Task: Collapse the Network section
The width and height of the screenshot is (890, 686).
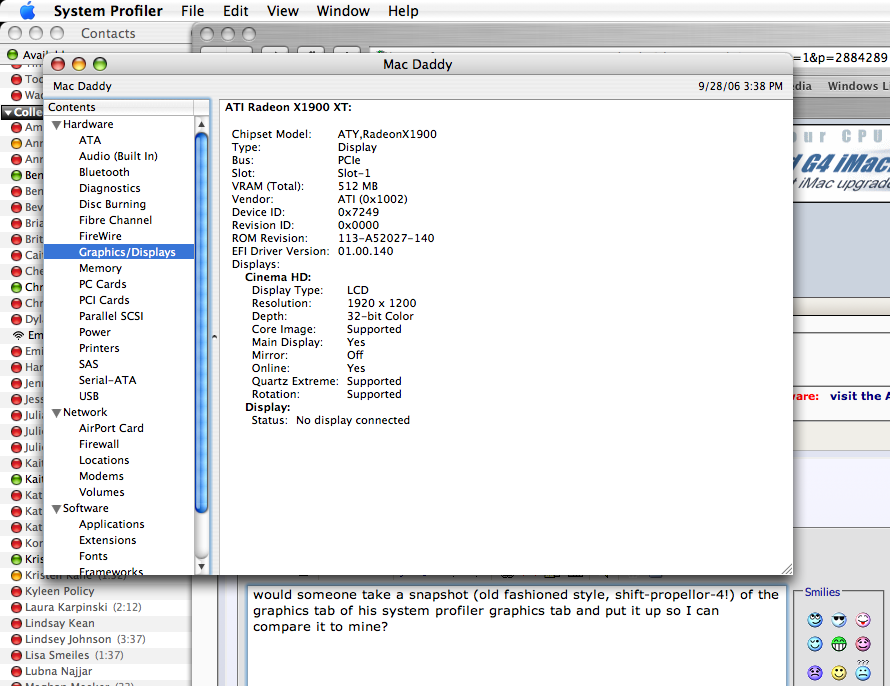Action: click(x=56, y=413)
